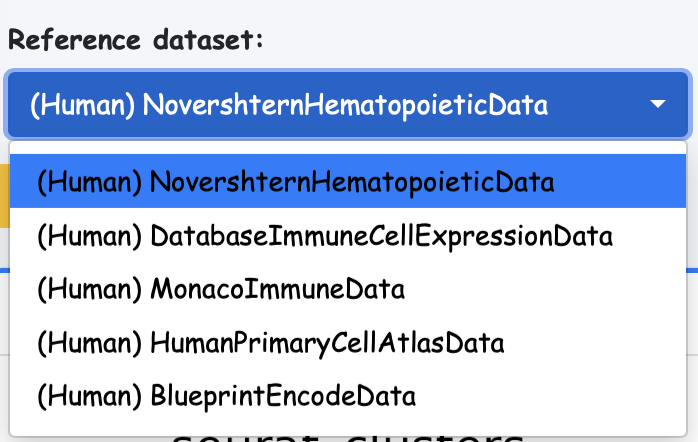Pick the (Human) HumanPrimaryCellAtlasData reference
The width and height of the screenshot is (698, 442).
coord(270,343)
